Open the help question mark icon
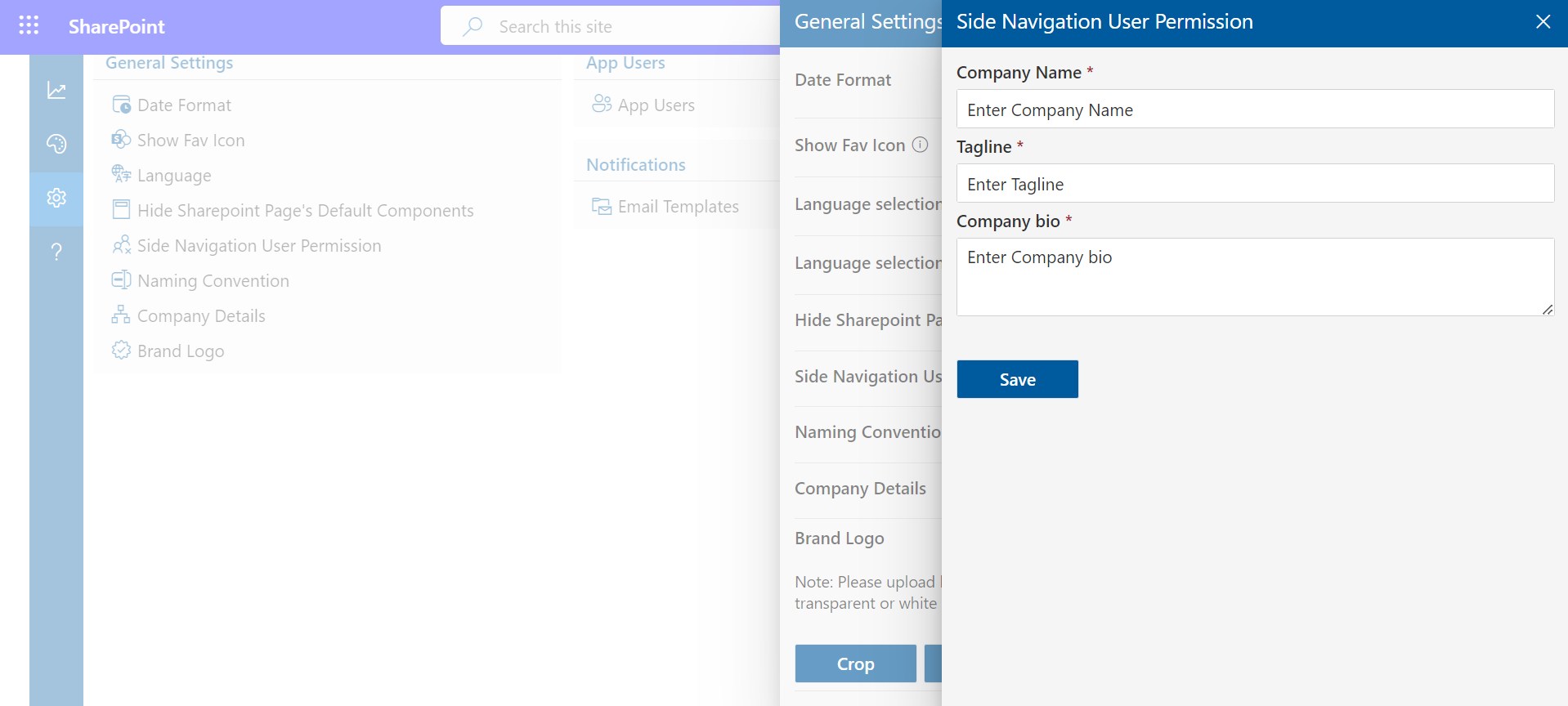The height and width of the screenshot is (706, 1568). [56, 252]
